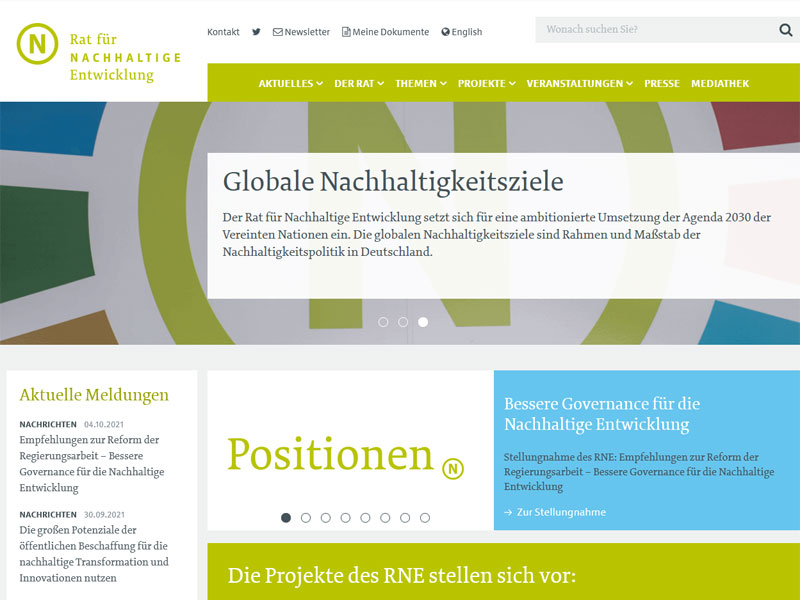The height and width of the screenshot is (600, 800).
Task: Open the Kontakt page link
Action: [222, 31]
